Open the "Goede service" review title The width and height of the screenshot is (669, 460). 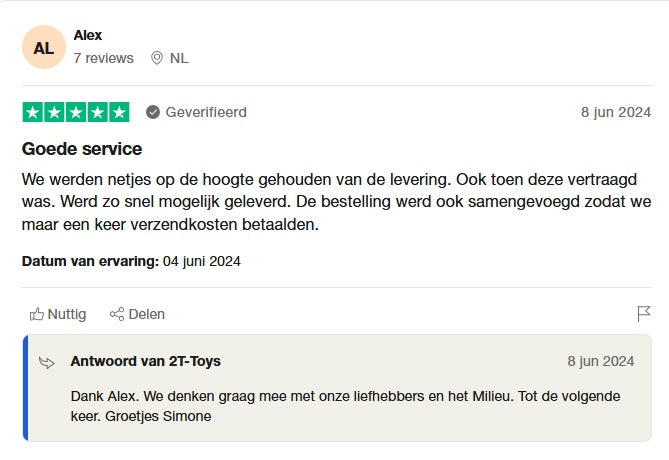coord(82,149)
